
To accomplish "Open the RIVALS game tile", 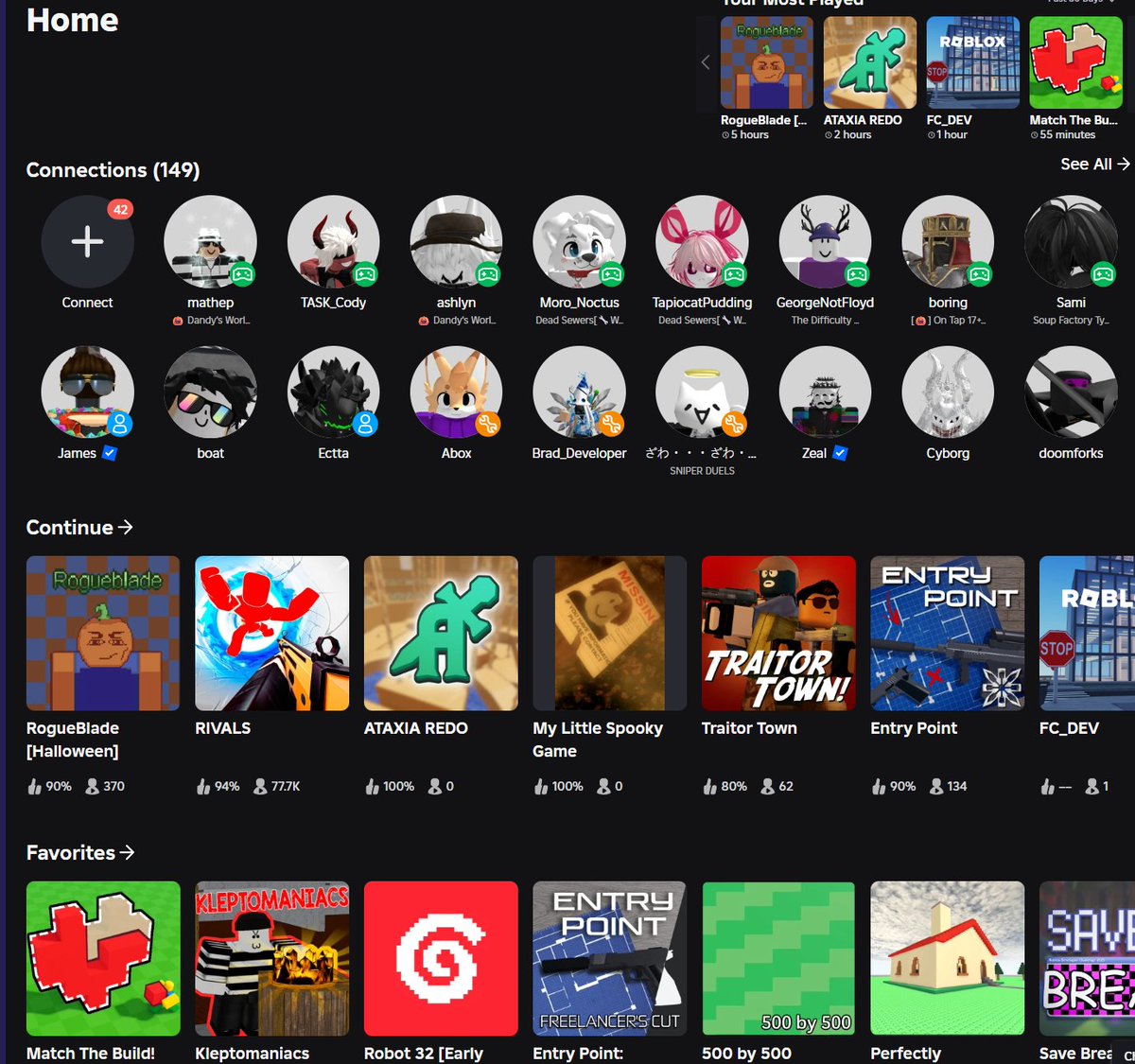I will [x=271, y=633].
